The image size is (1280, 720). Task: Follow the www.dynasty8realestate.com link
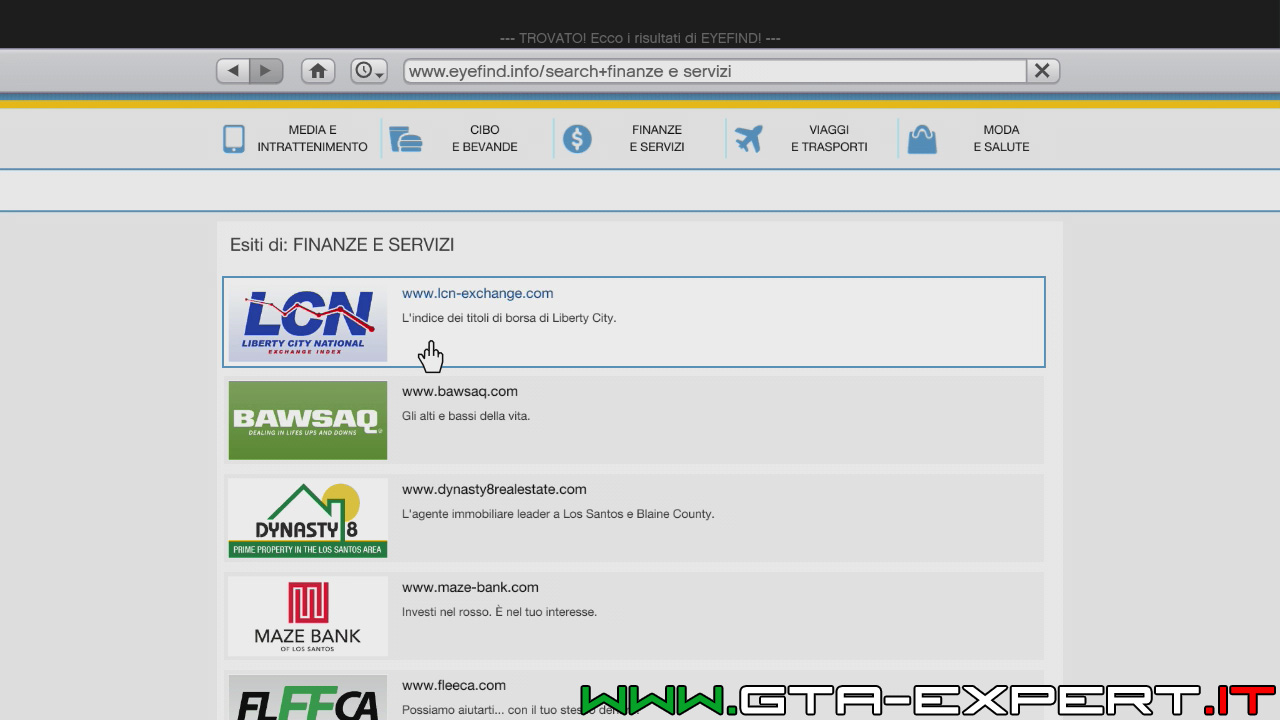494,489
